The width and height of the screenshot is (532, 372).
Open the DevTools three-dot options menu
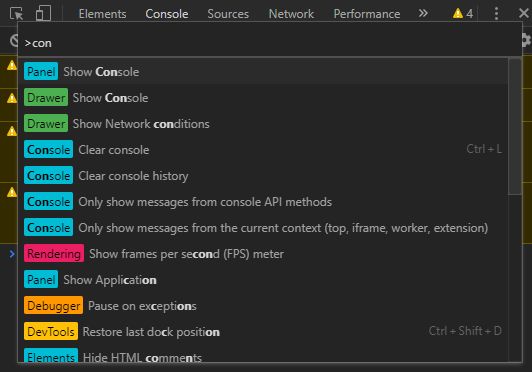coord(496,14)
